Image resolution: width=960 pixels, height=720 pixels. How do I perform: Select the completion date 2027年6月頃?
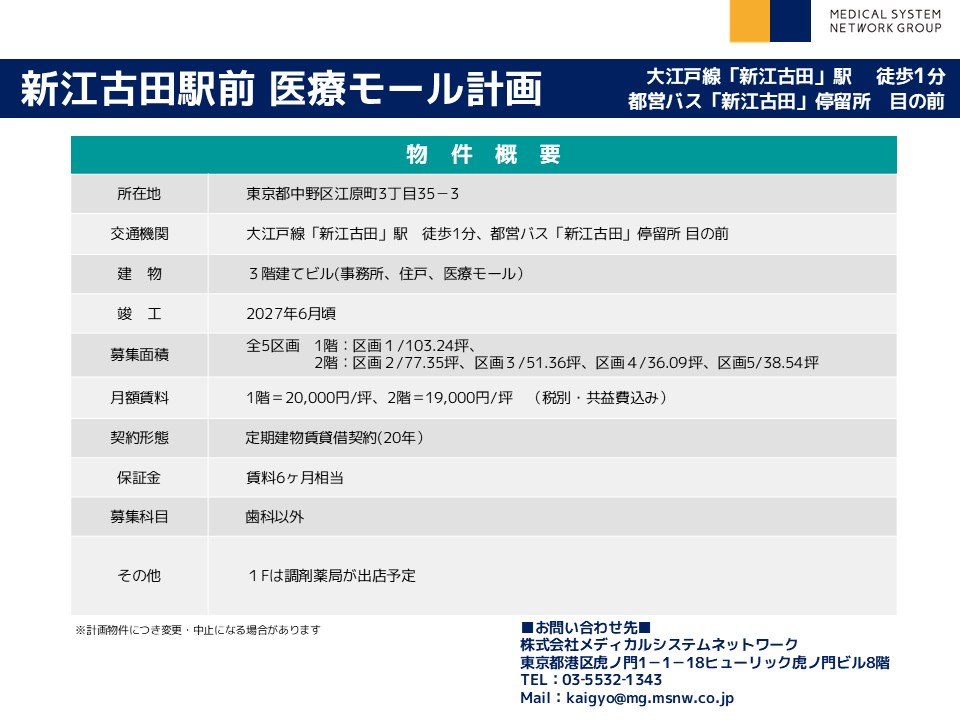290,314
